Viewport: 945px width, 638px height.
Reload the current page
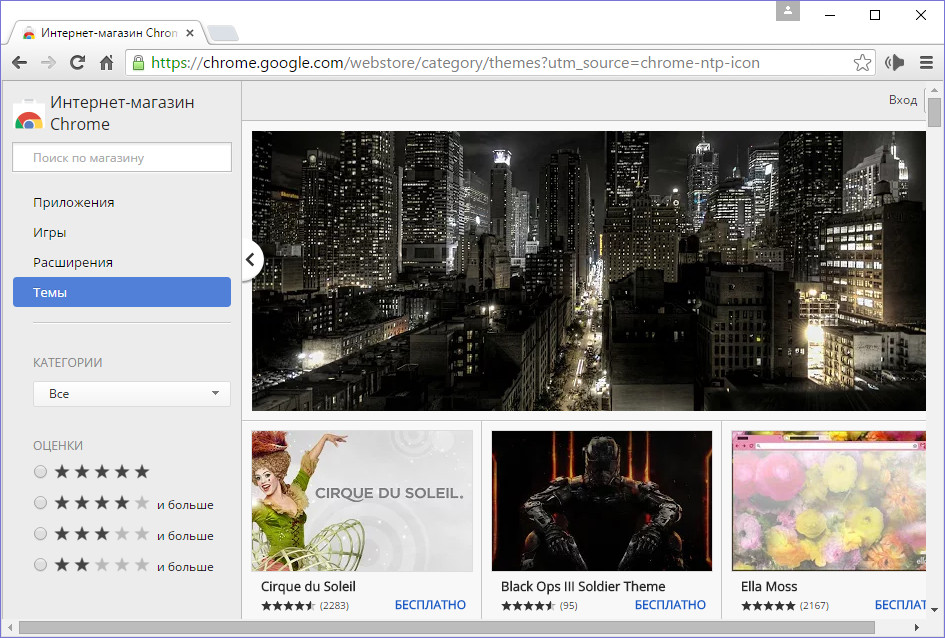[77, 63]
